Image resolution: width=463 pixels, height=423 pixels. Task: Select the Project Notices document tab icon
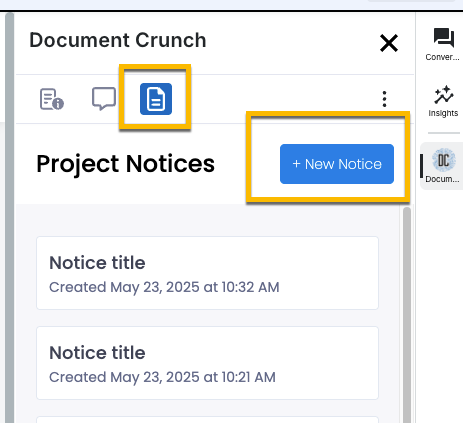[156, 99]
